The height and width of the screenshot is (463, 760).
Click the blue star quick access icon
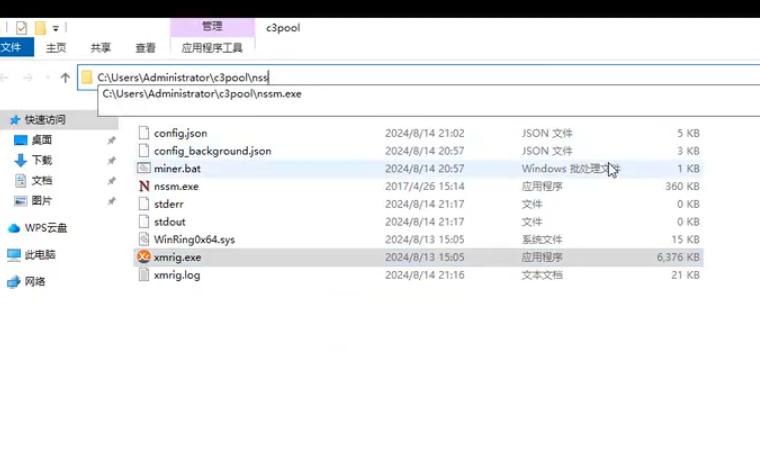click(x=15, y=120)
